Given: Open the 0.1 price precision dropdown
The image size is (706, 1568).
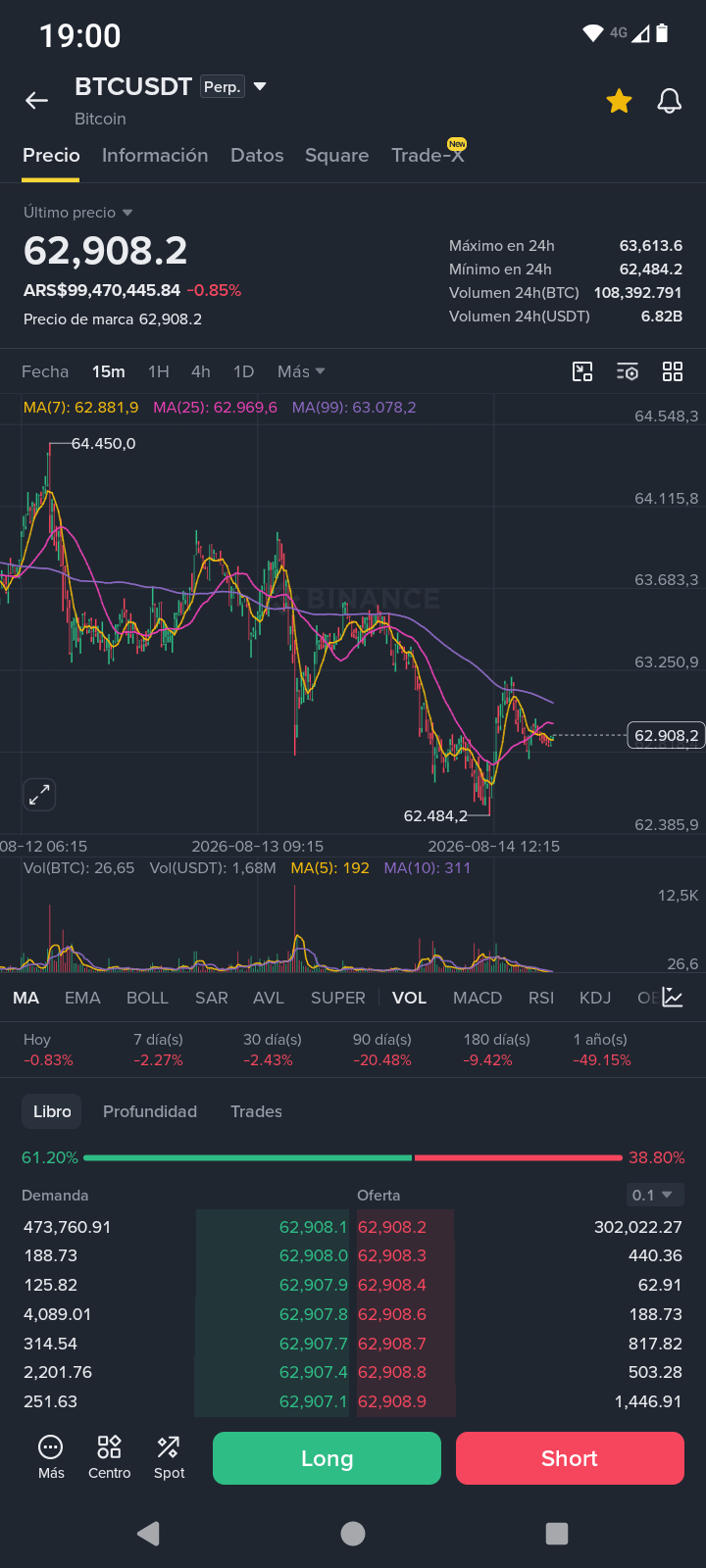Looking at the screenshot, I should coord(654,1195).
